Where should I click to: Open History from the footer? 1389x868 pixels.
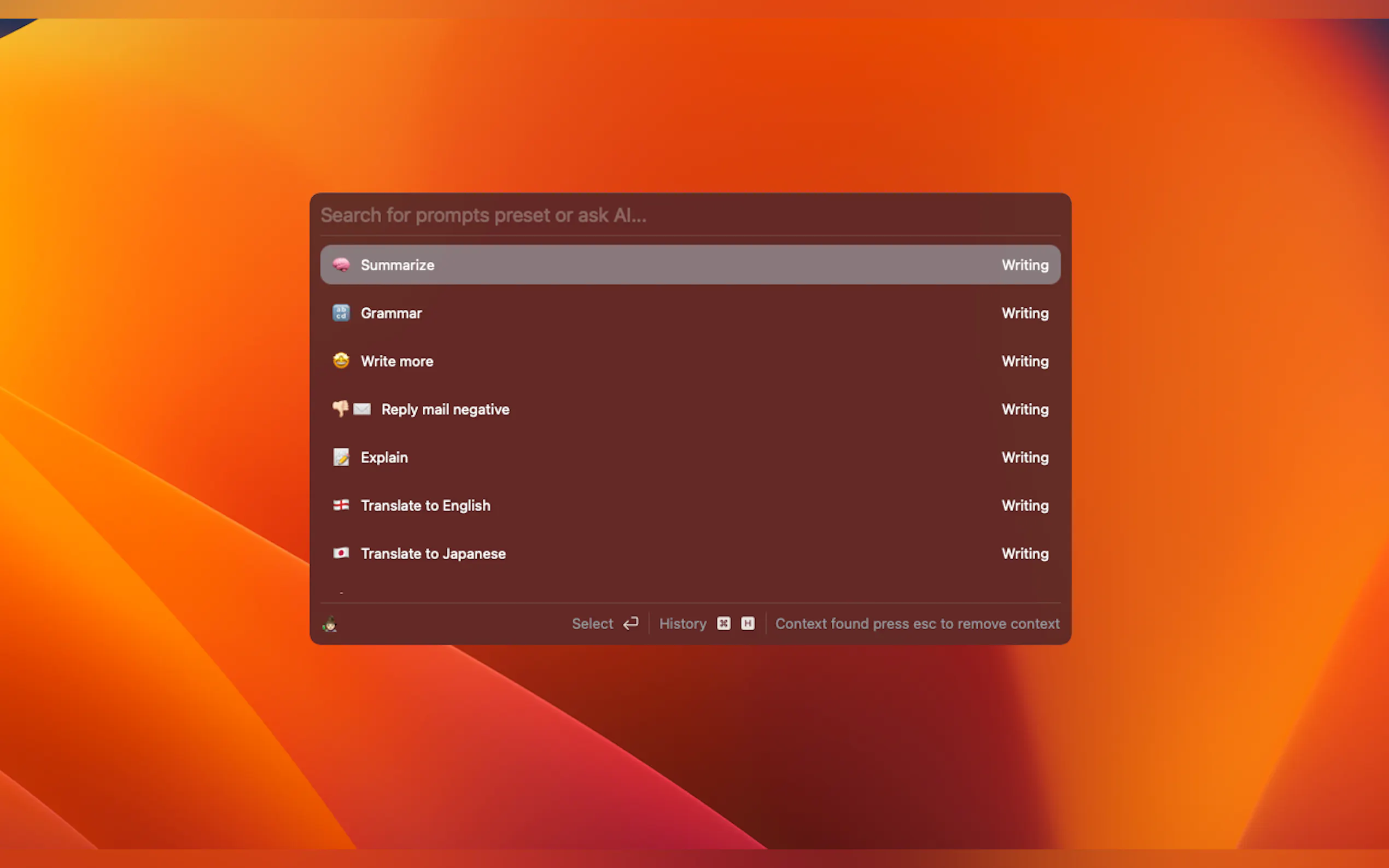point(682,624)
